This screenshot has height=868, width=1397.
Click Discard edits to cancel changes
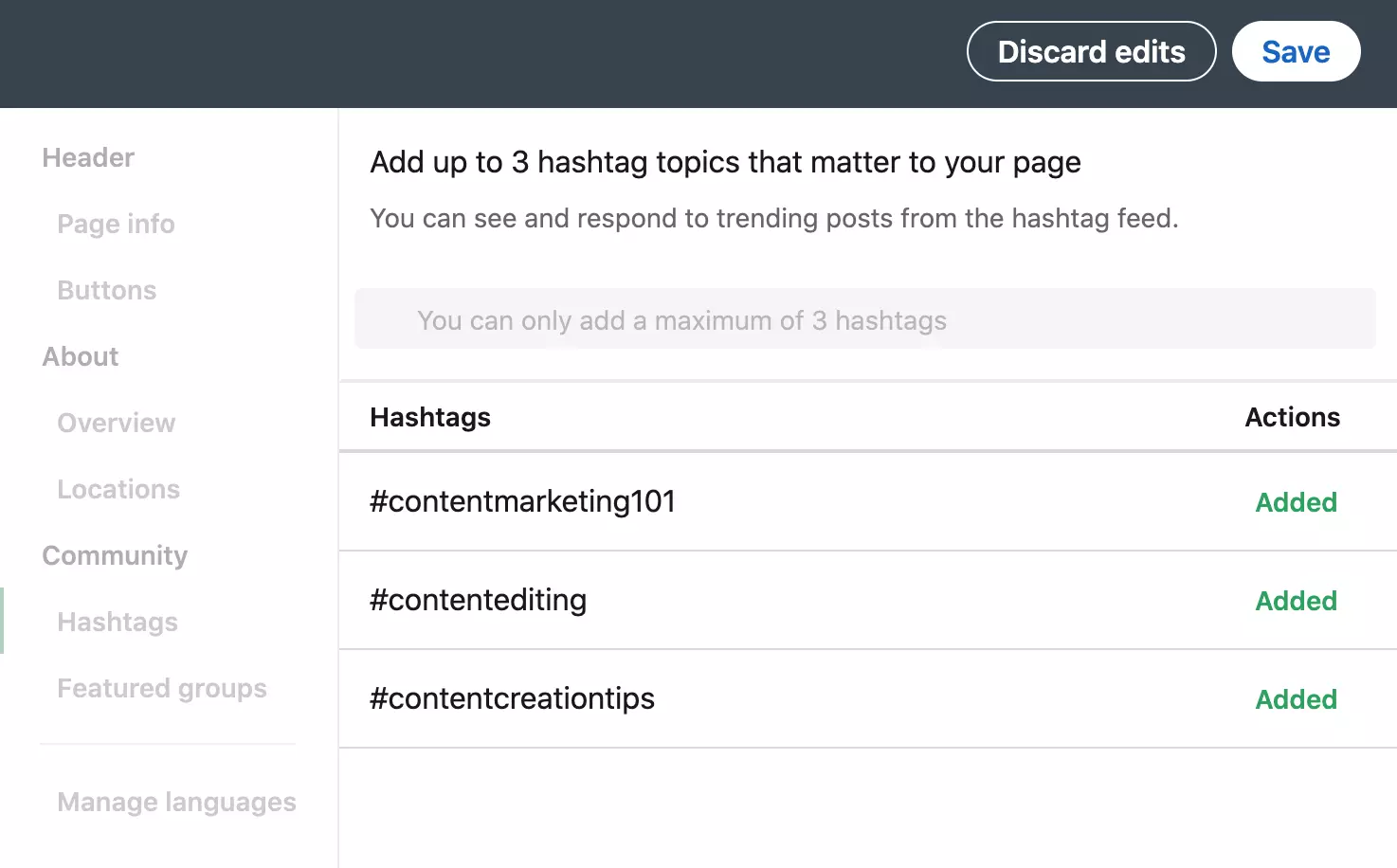[1090, 51]
